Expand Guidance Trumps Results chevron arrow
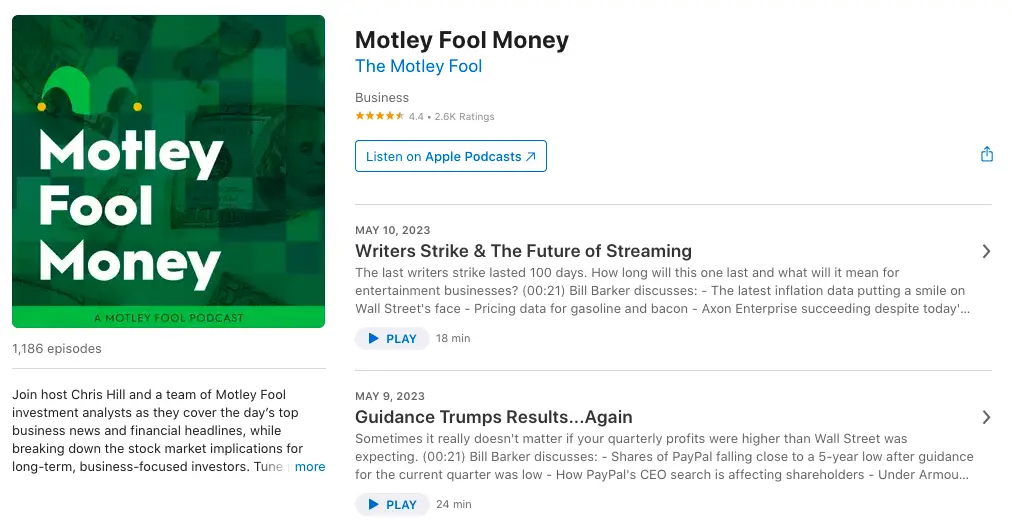This screenshot has height=524, width=1012. pyautogui.click(x=986, y=417)
